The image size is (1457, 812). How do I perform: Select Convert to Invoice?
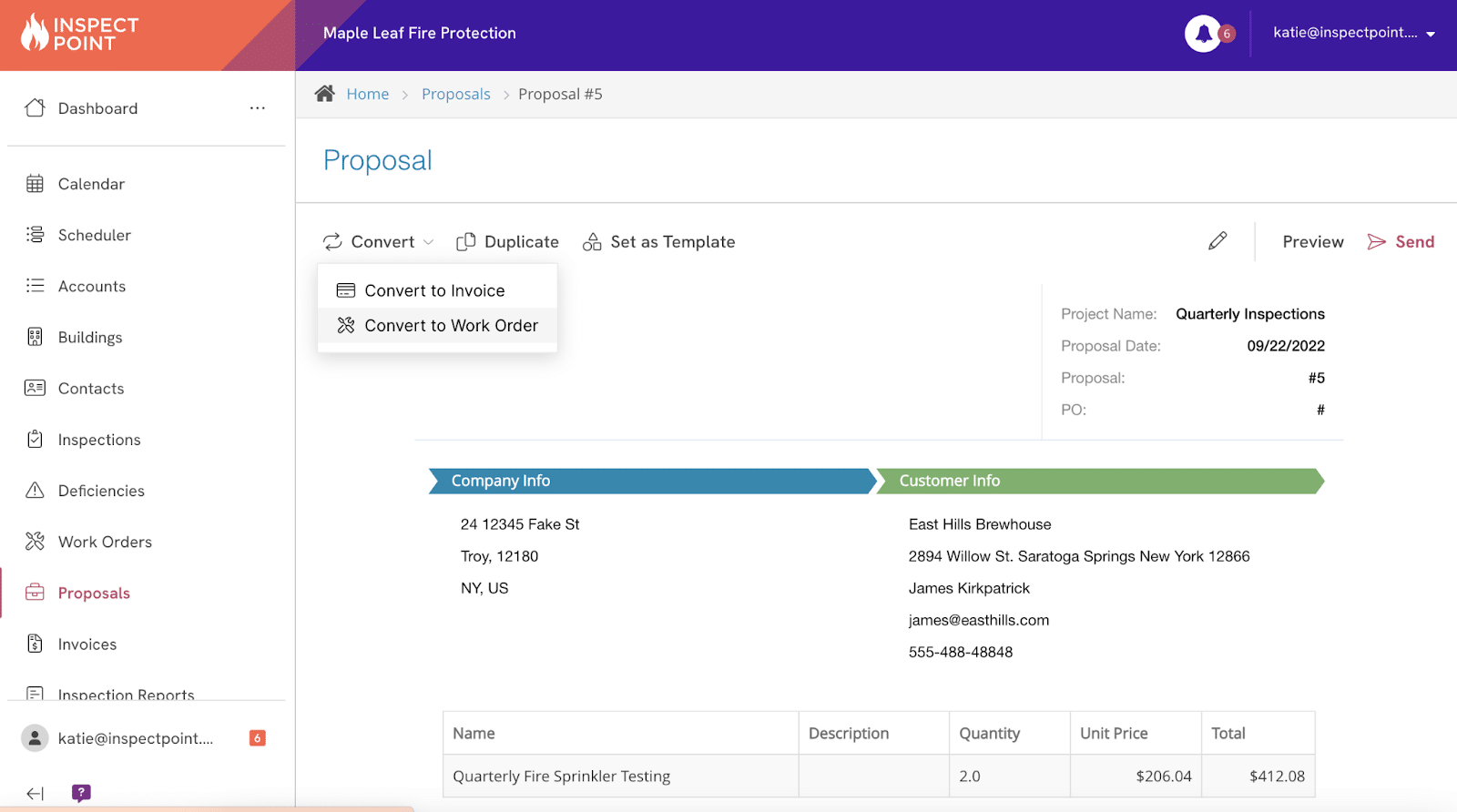click(434, 290)
